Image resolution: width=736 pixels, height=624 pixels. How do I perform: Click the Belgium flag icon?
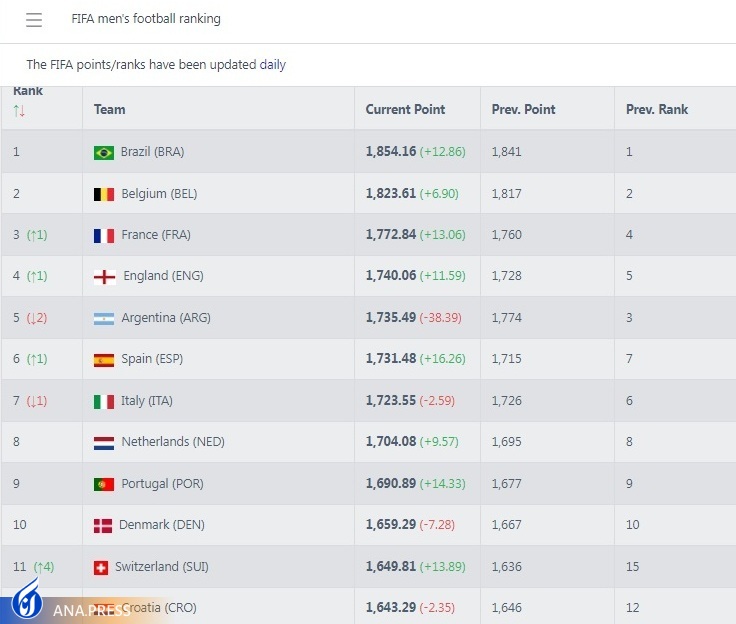[103, 194]
